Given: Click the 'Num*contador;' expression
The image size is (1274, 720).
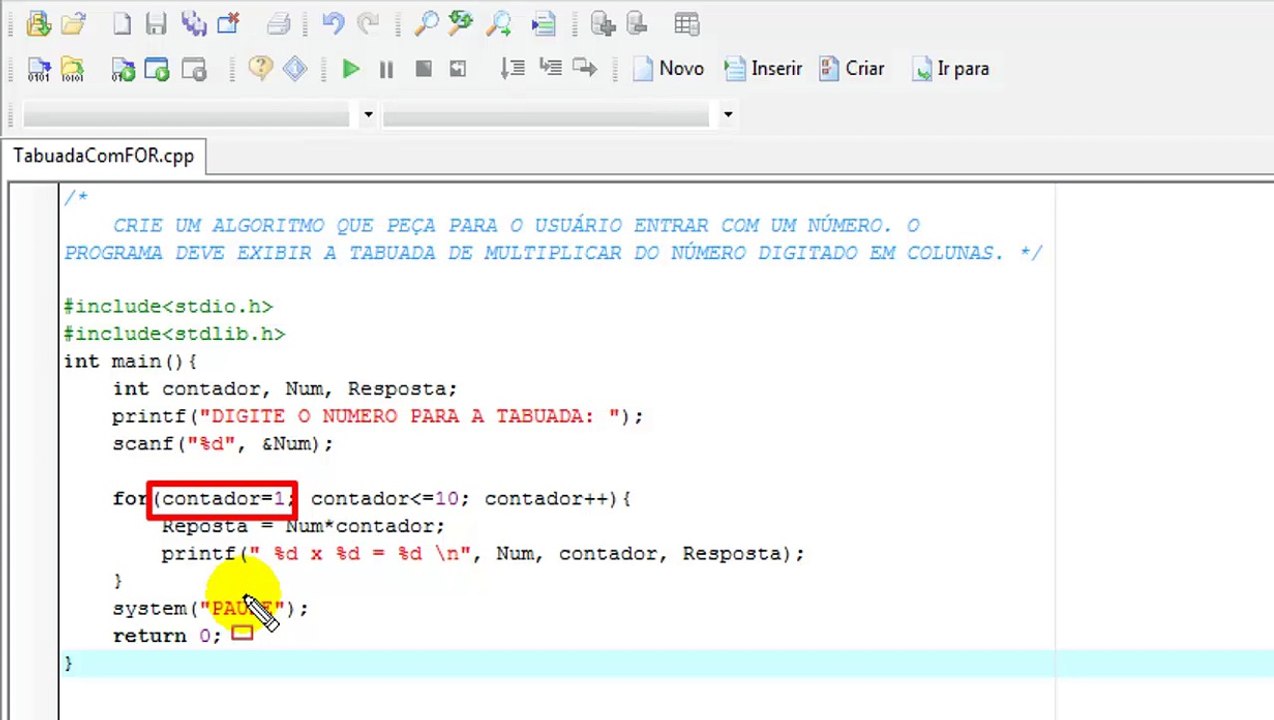Looking at the screenshot, I should tap(365, 526).
